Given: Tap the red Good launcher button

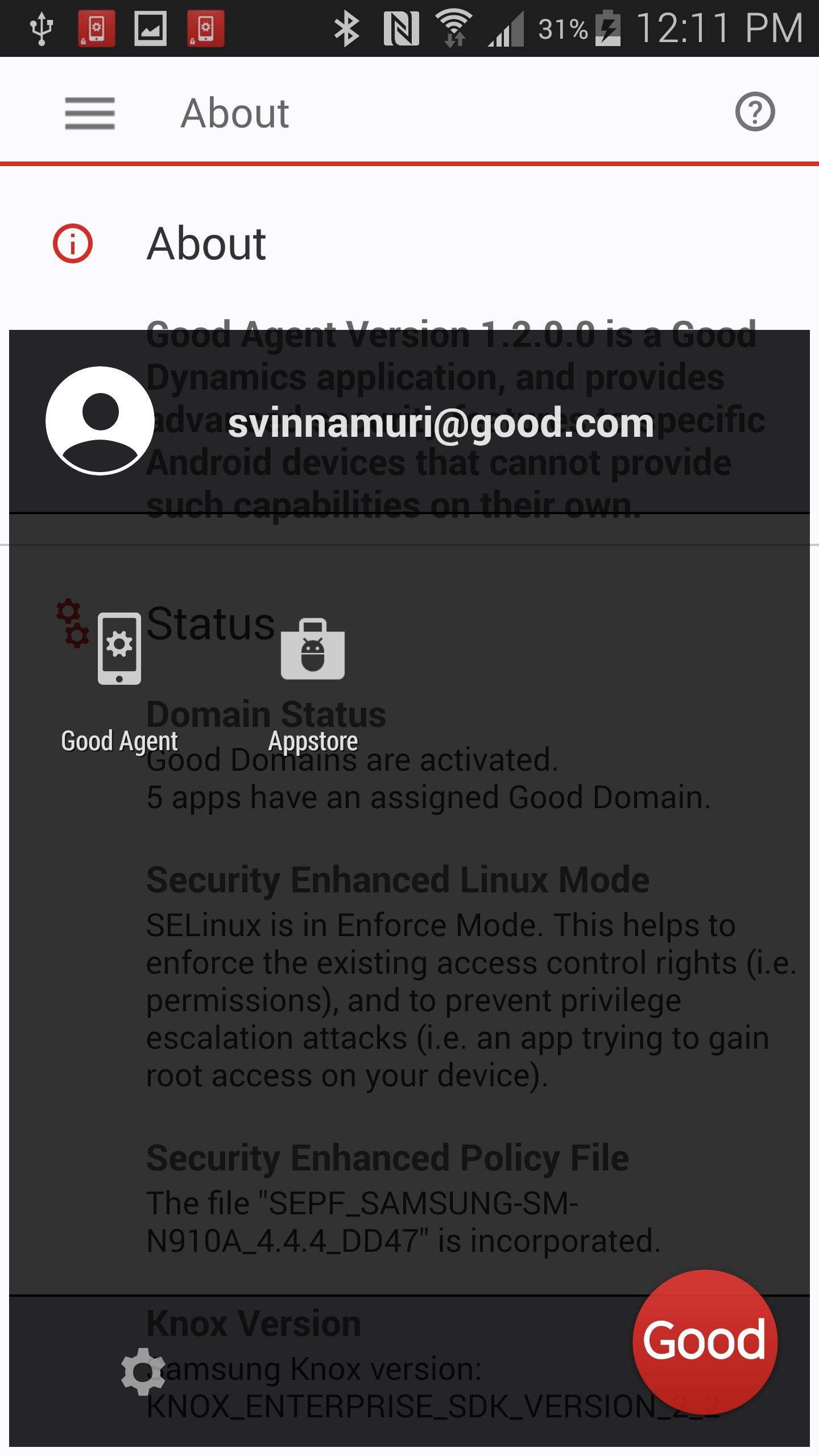Looking at the screenshot, I should tap(705, 1341).
